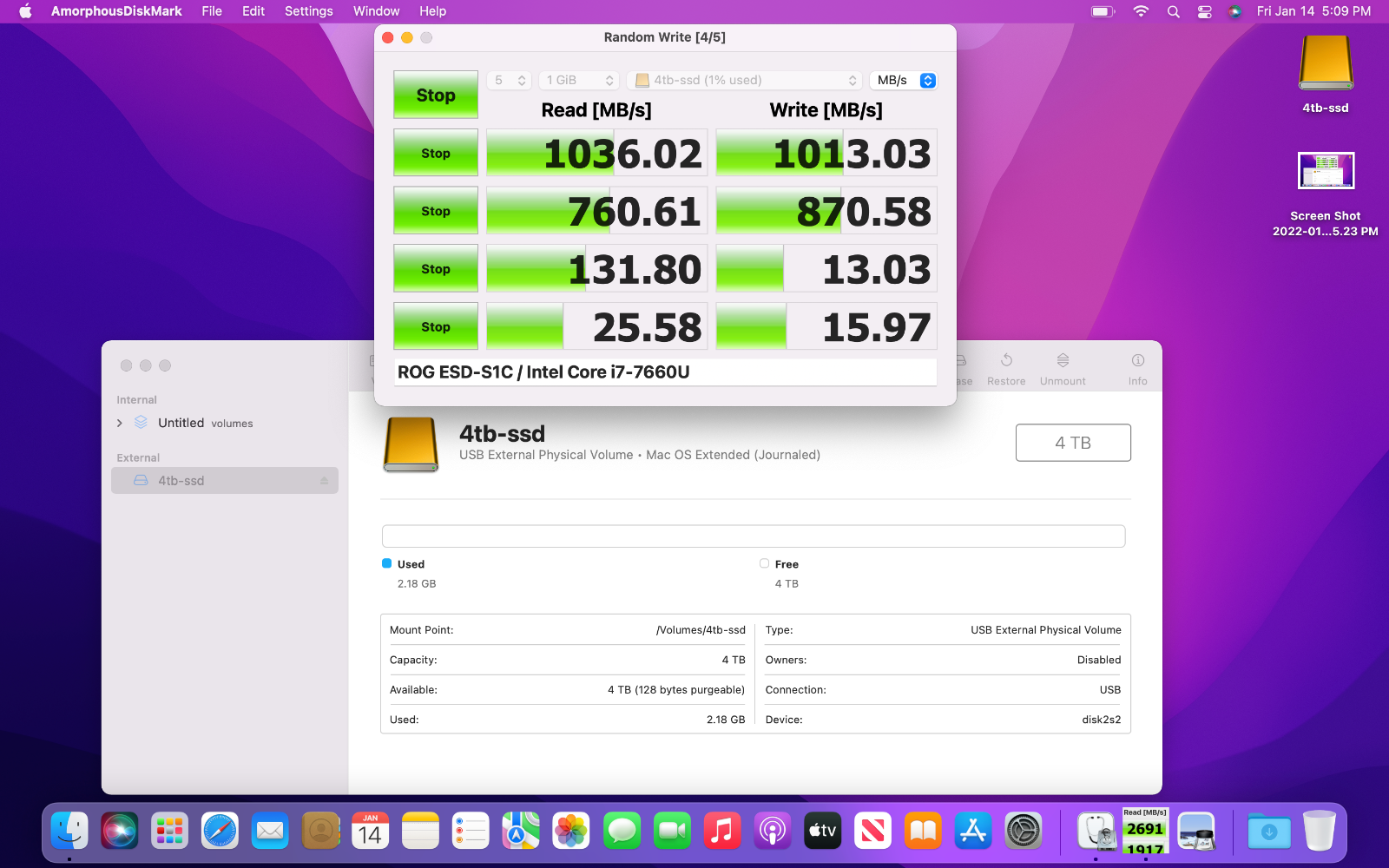Open App Store from the Dock

(x=973, y=832)
